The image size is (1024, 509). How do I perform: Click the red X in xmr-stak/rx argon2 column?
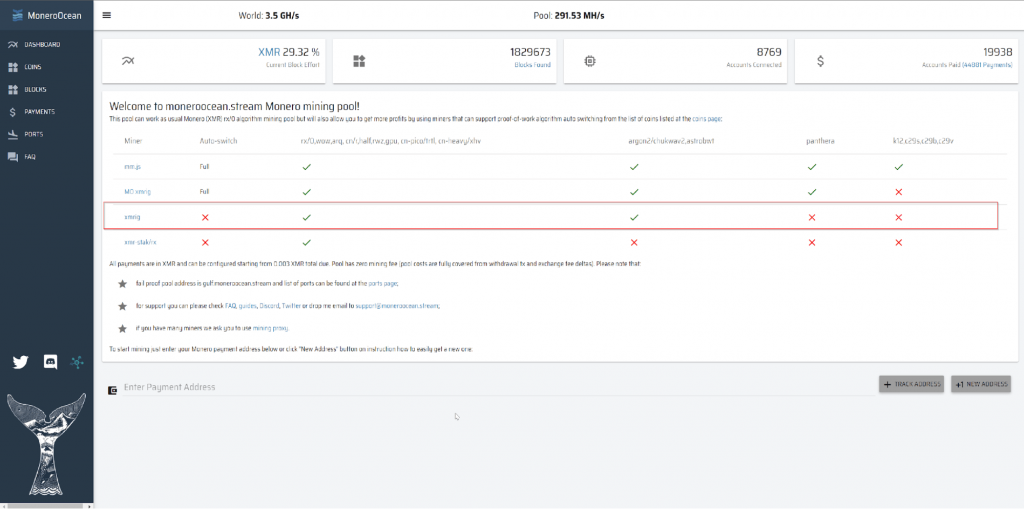point(633,242)
